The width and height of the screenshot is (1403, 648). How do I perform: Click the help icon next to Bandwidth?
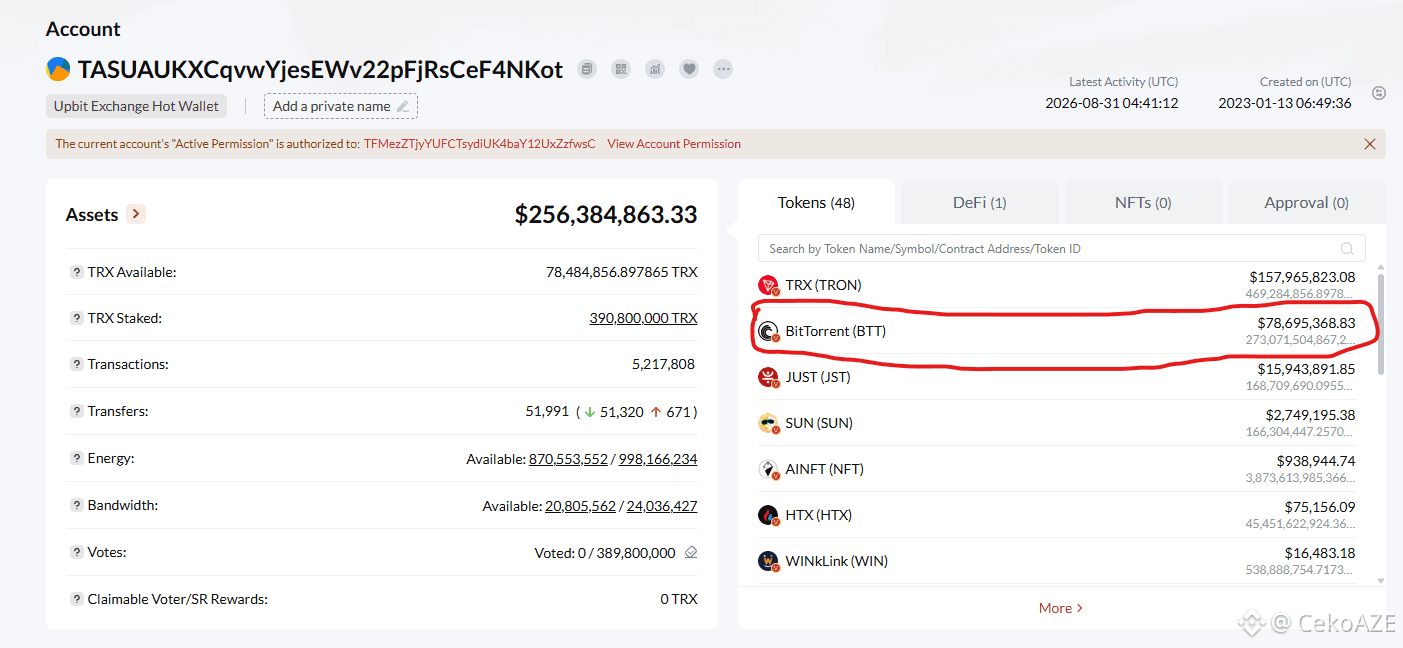(76, 505)
